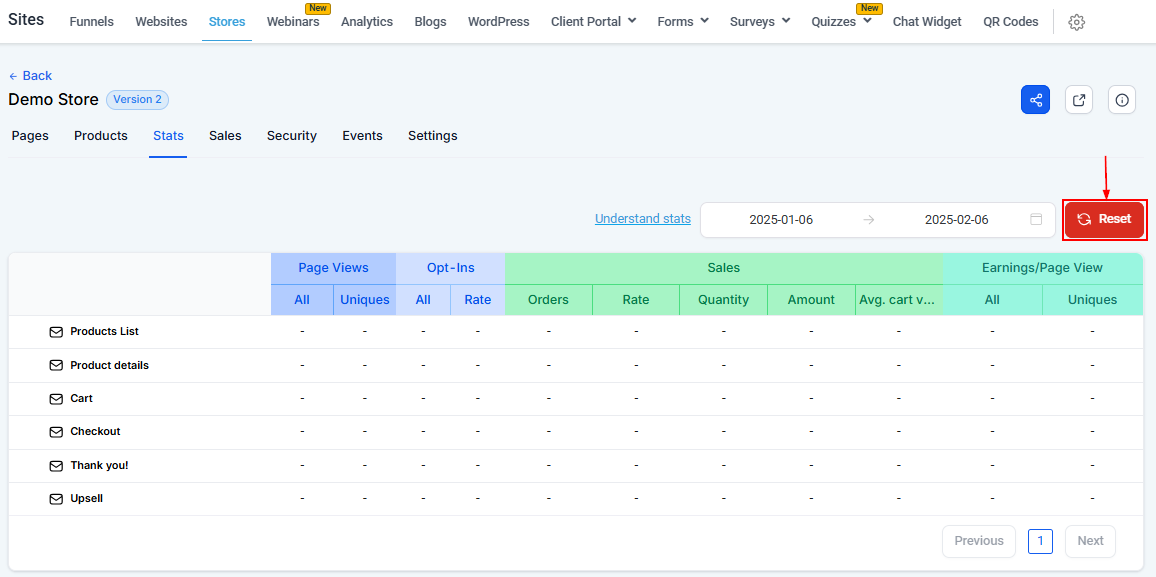Click the Back link
The width and height of the screenshot is (1156, 577).
(30, 76)
